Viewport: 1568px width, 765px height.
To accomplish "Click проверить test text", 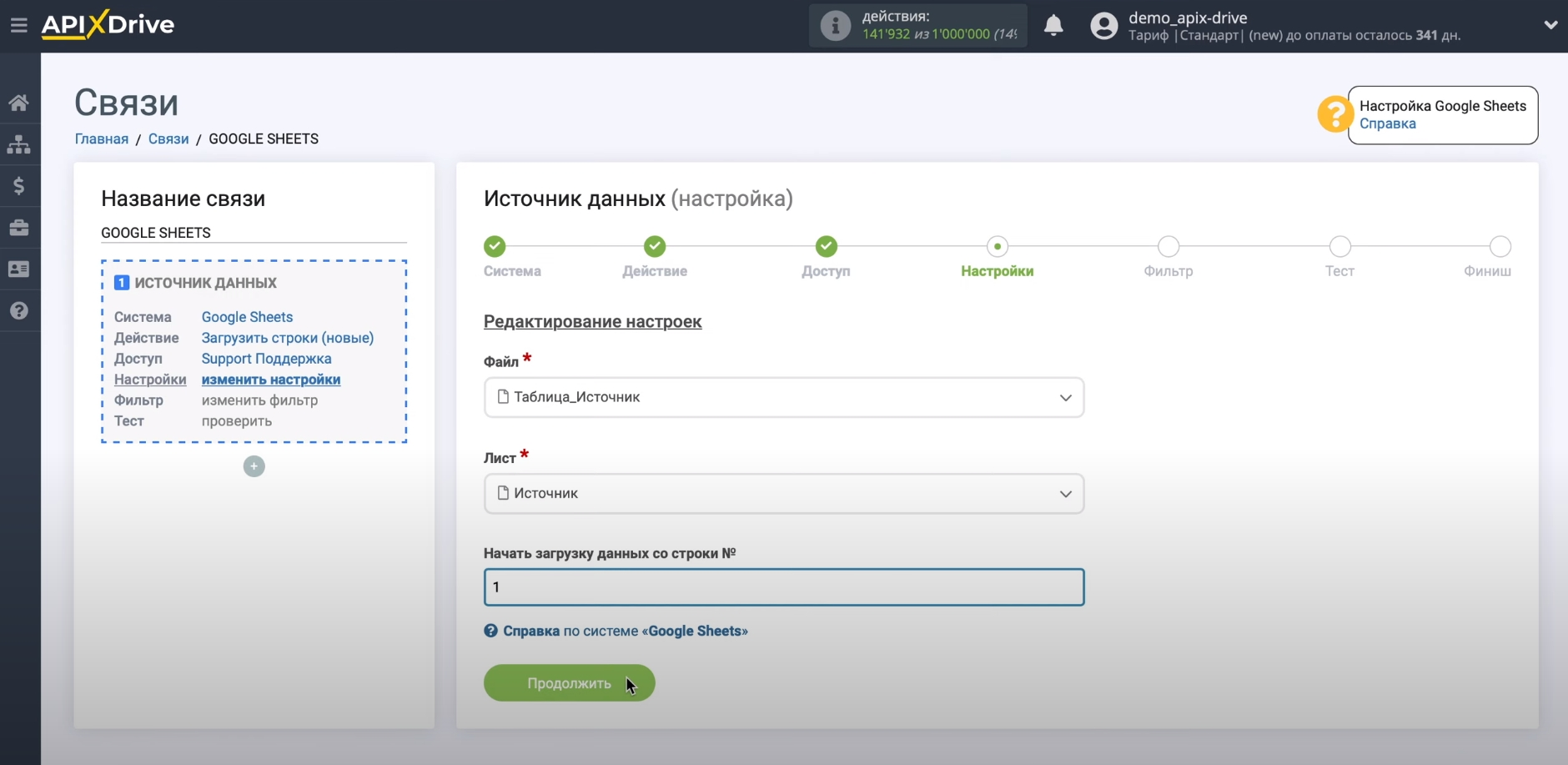I will coord(237,421).
